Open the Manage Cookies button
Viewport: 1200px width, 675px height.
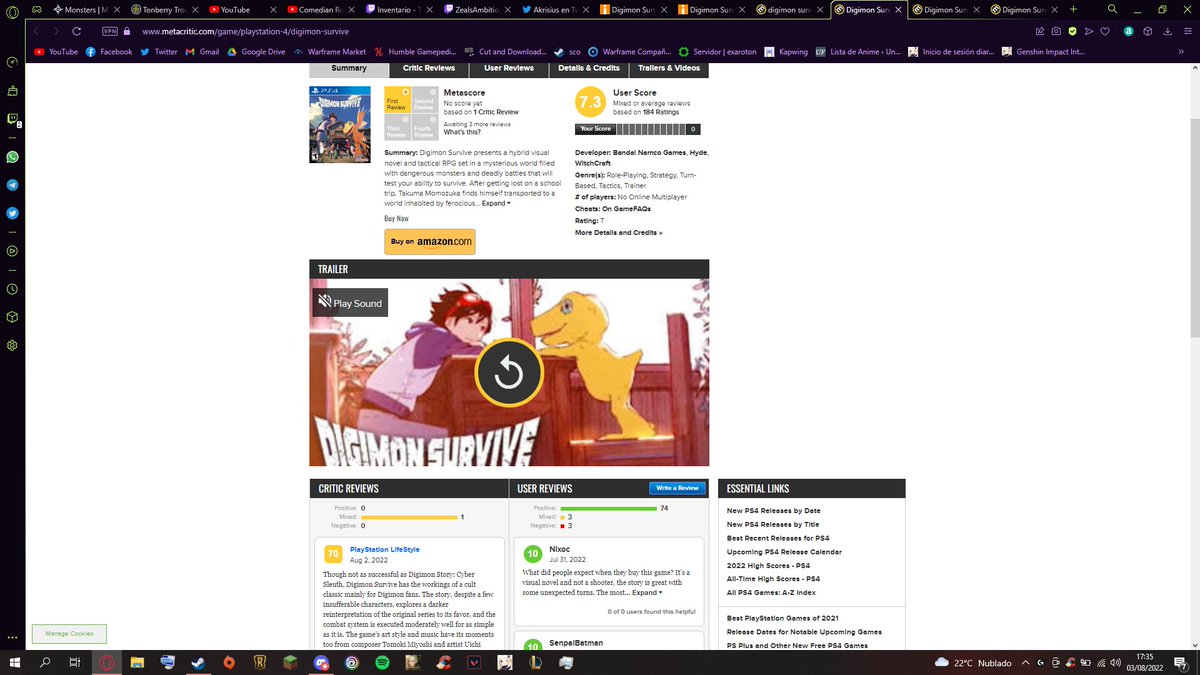click(x=69, y=633)
